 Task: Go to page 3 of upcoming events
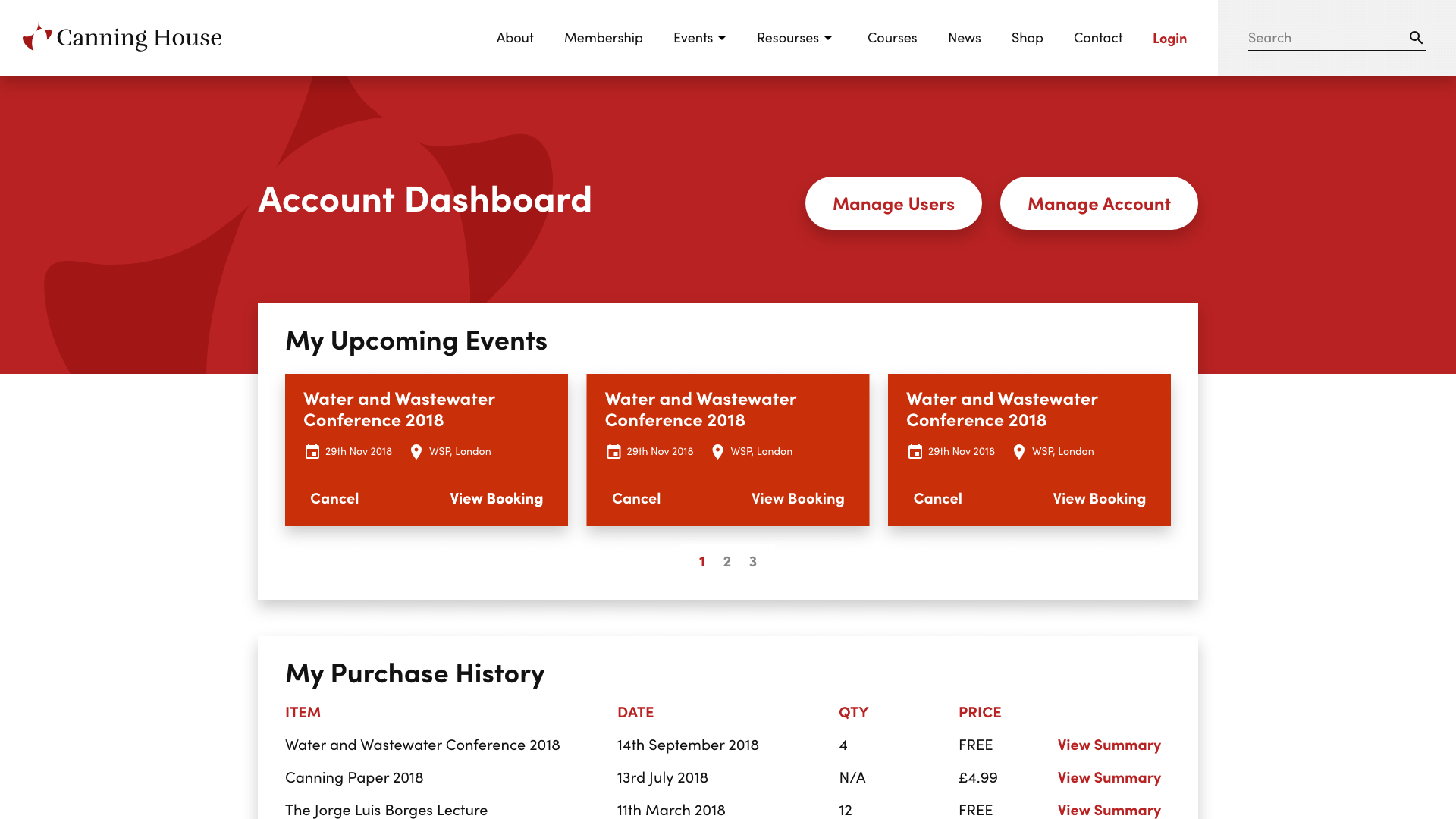tap(753, 561)
